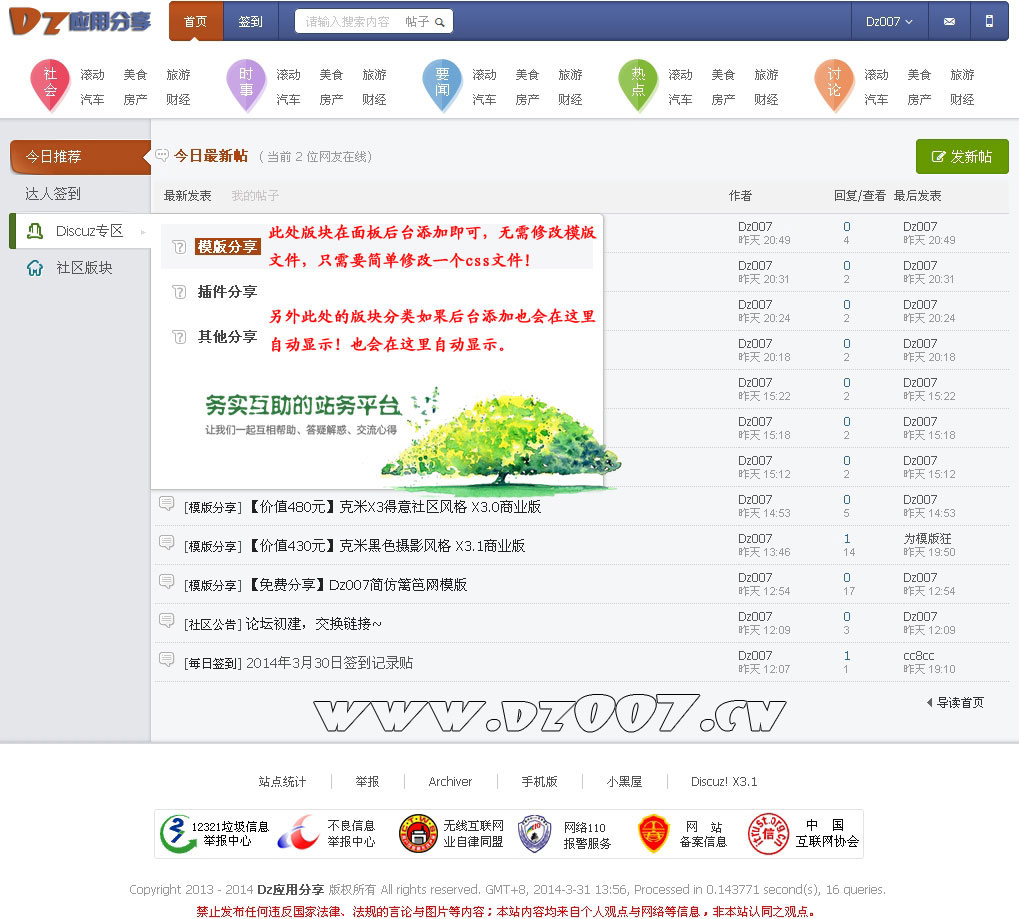Viewport: 1019px width, 919px height.
Task: Click the [每日签到] category tag
Action: (213, 664)
